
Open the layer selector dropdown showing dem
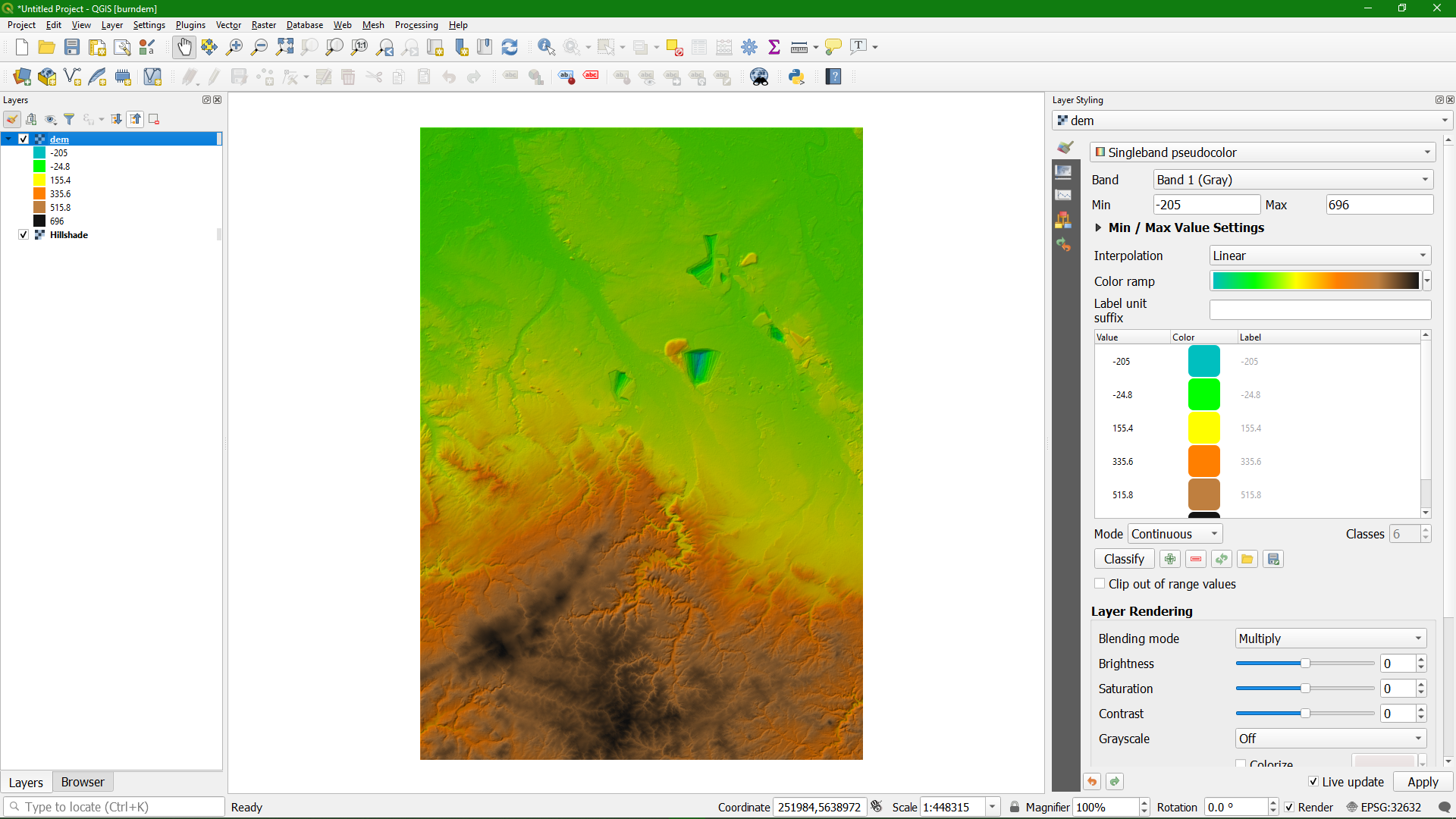point(1252,121)
